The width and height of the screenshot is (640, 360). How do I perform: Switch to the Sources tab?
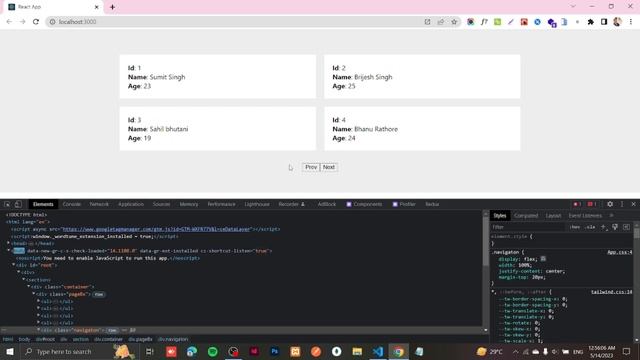[x=161, y=204]
